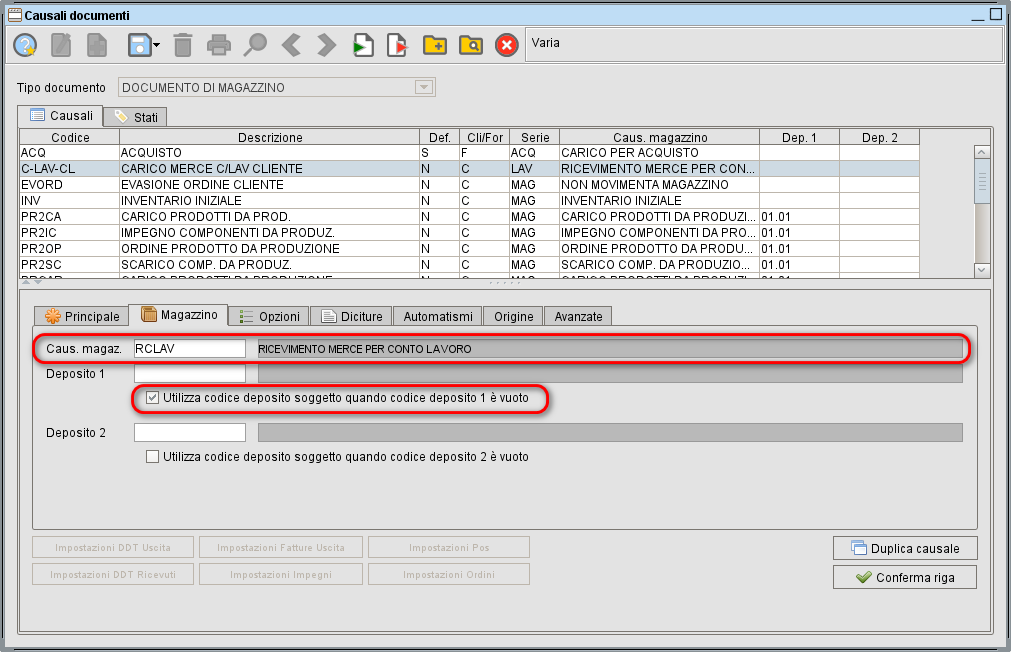The height and width of the screenshot is (652, 1011).
Task: Open the Automatismi tab
Action: [438, 316]
